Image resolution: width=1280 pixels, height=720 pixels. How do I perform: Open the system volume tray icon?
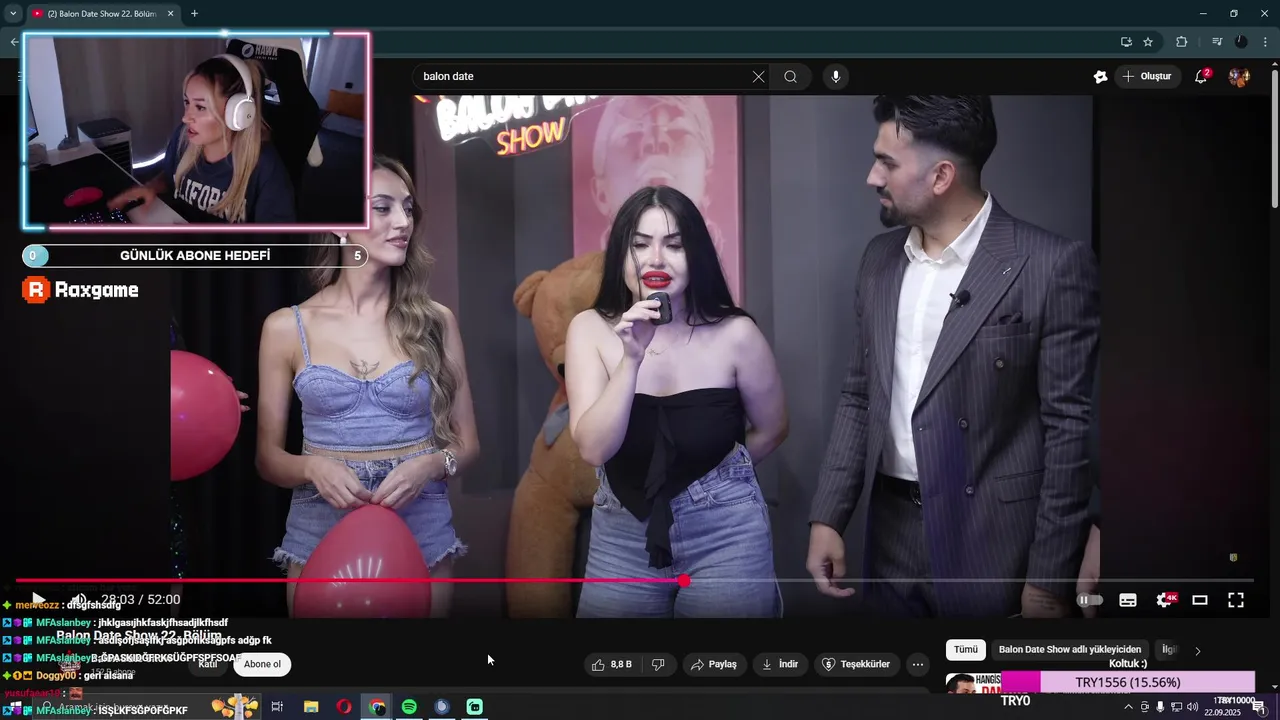pos(1193,707)
